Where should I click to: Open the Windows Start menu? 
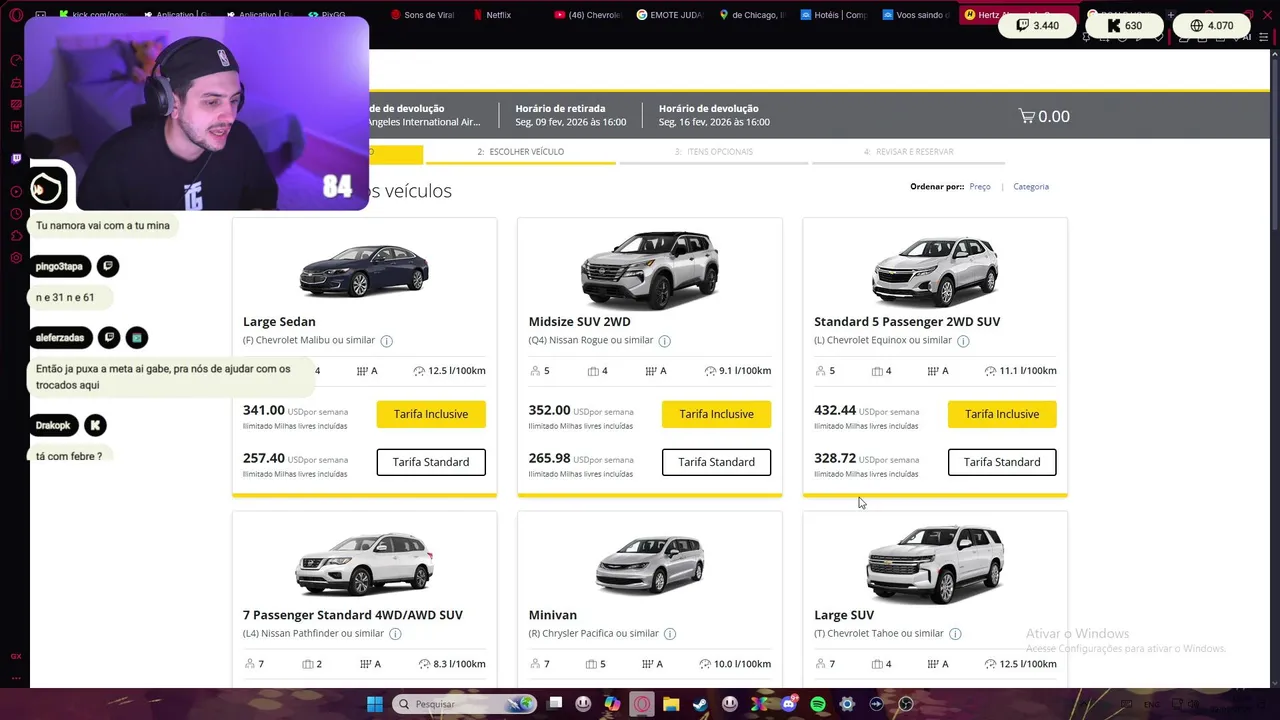pos(374,704)
